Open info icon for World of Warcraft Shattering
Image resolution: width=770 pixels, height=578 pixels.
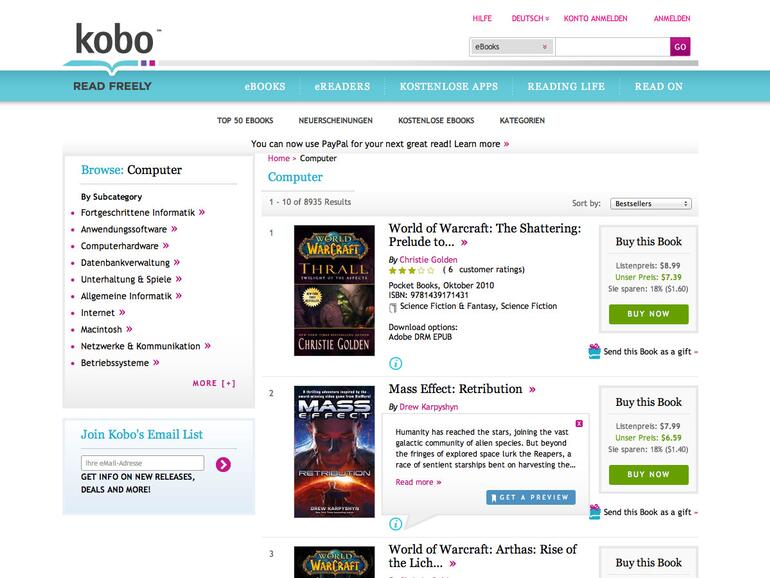[x=395, y=363]
